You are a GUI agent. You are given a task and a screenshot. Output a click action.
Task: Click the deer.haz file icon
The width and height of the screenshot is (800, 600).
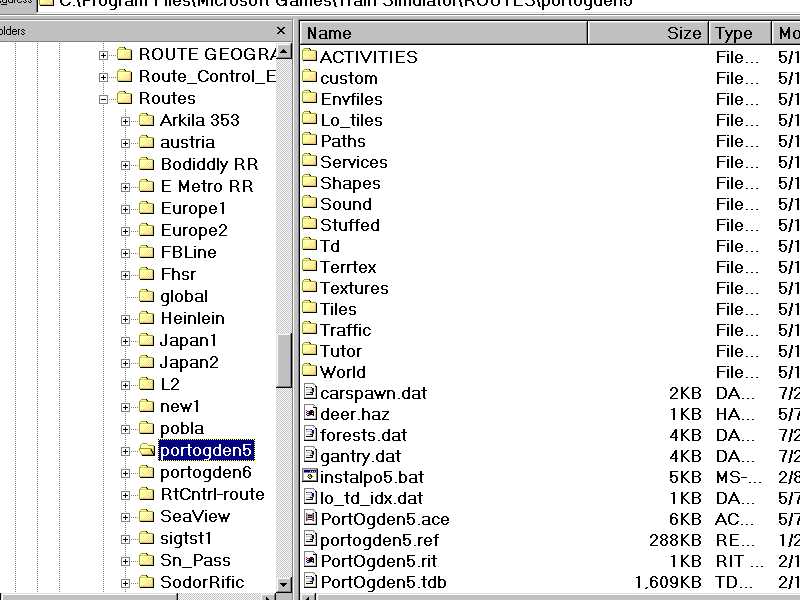(310, 413)
